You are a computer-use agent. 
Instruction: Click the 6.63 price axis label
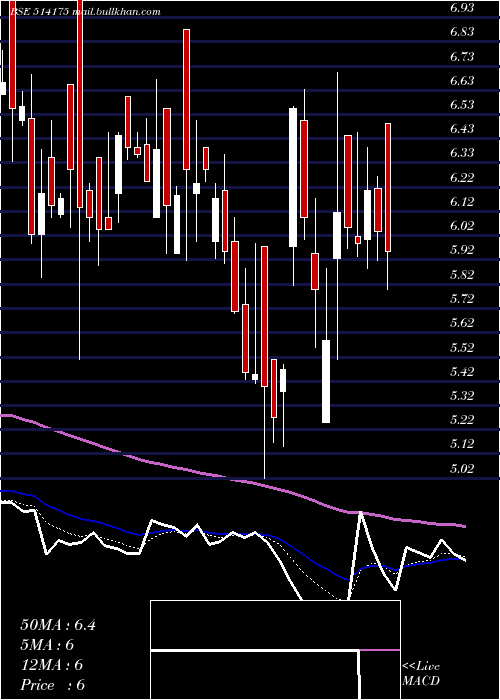[x=462, y=81]
